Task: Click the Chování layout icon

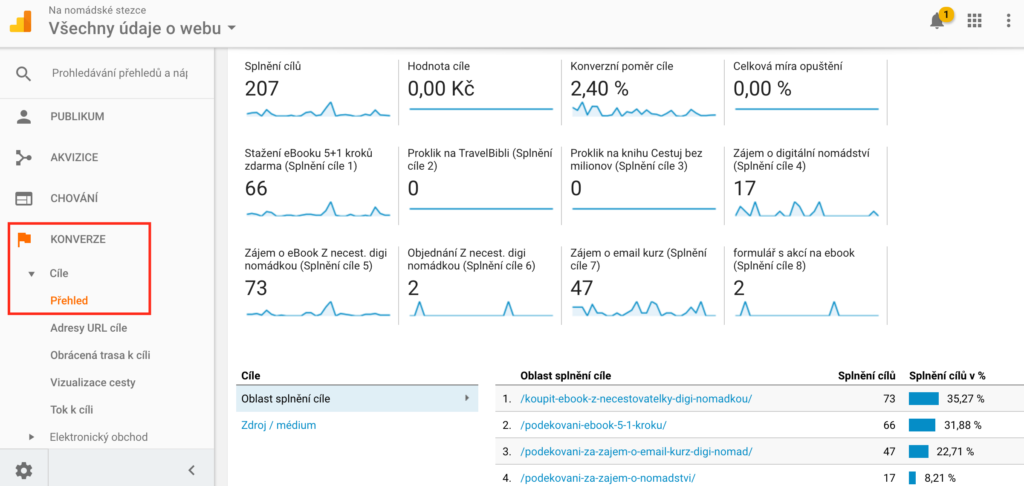Action: pos(24,199)
